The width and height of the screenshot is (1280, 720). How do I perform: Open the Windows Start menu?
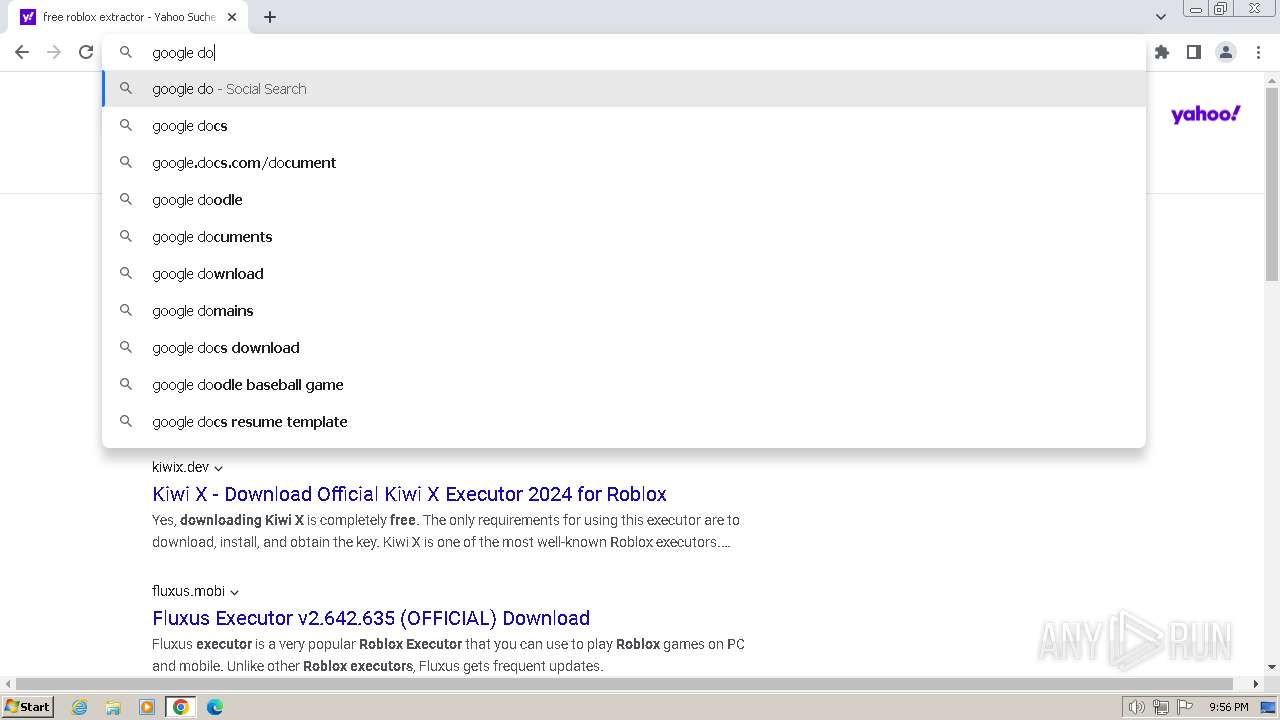[x=28, y=707]
